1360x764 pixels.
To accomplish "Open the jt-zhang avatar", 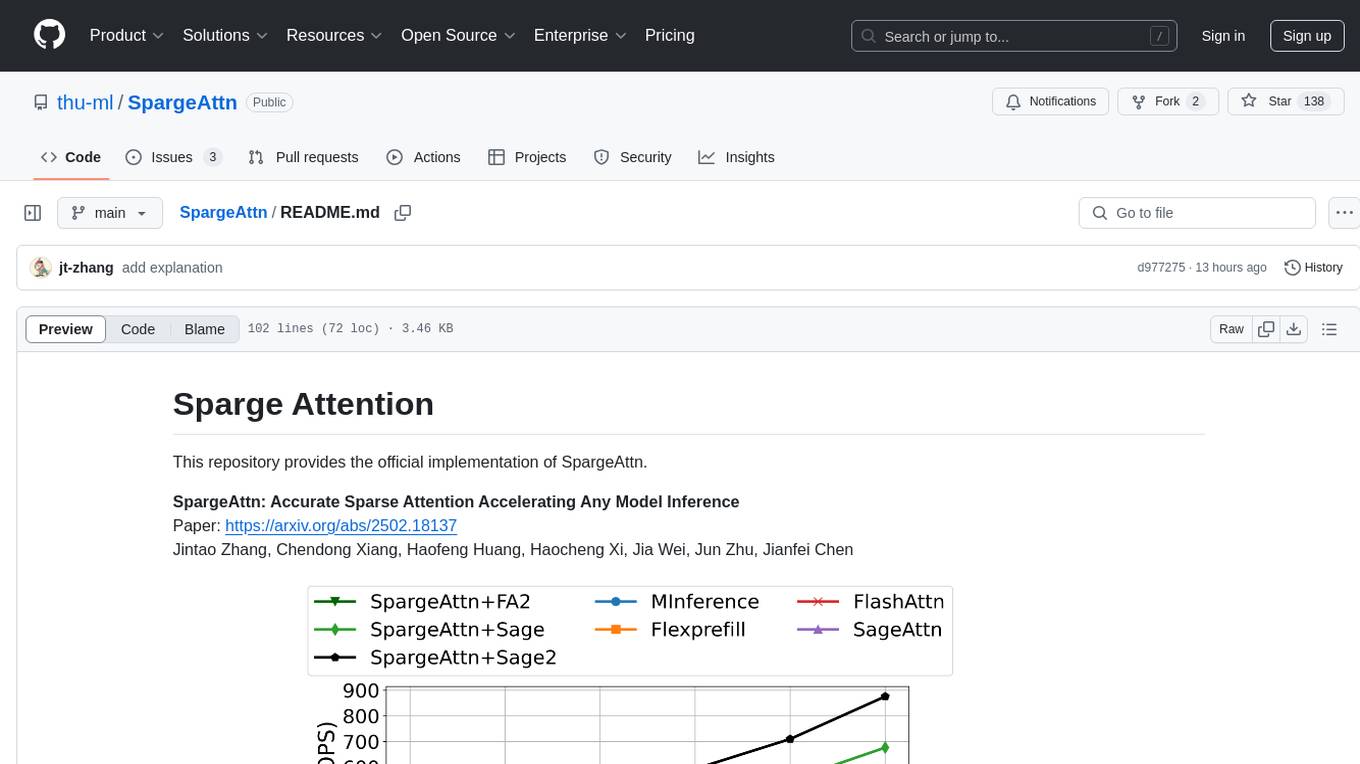I will pyautogui.click(x=41, y=267).
